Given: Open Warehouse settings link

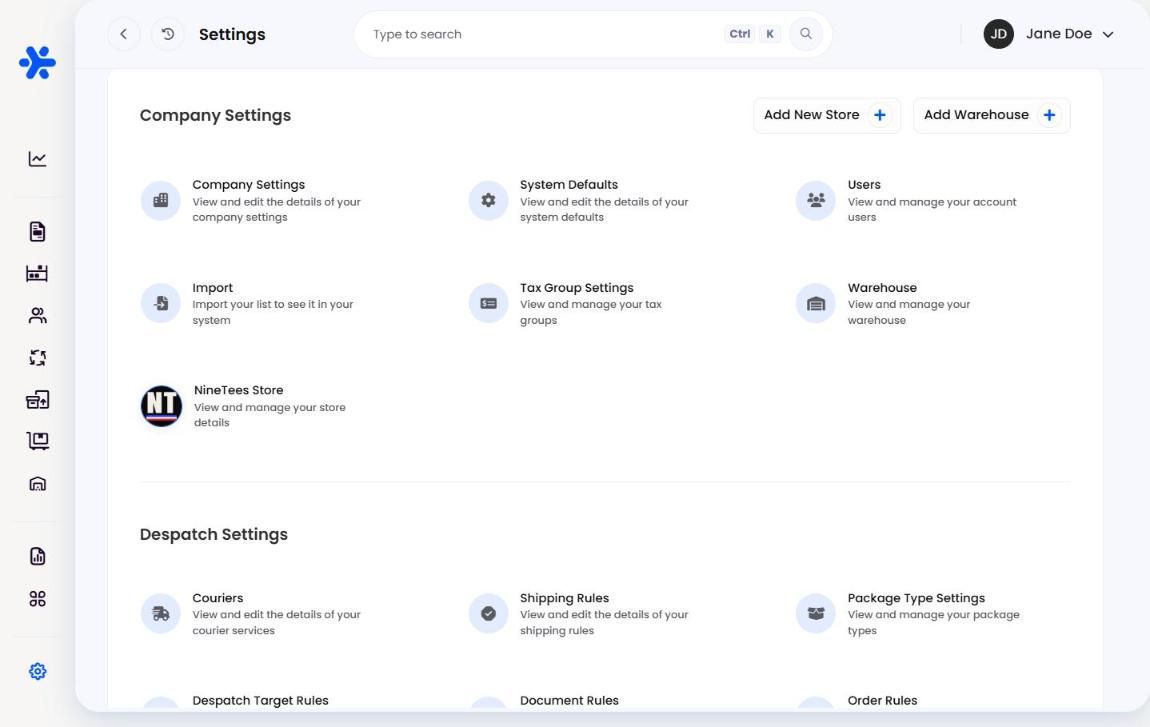Looking at the screenshot, I should (x=882, y=288).
